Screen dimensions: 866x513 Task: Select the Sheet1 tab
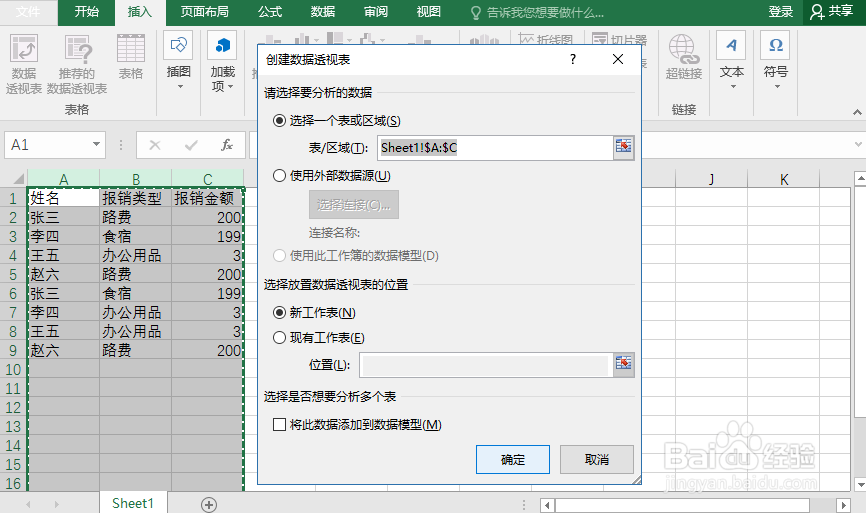point(133,503)
